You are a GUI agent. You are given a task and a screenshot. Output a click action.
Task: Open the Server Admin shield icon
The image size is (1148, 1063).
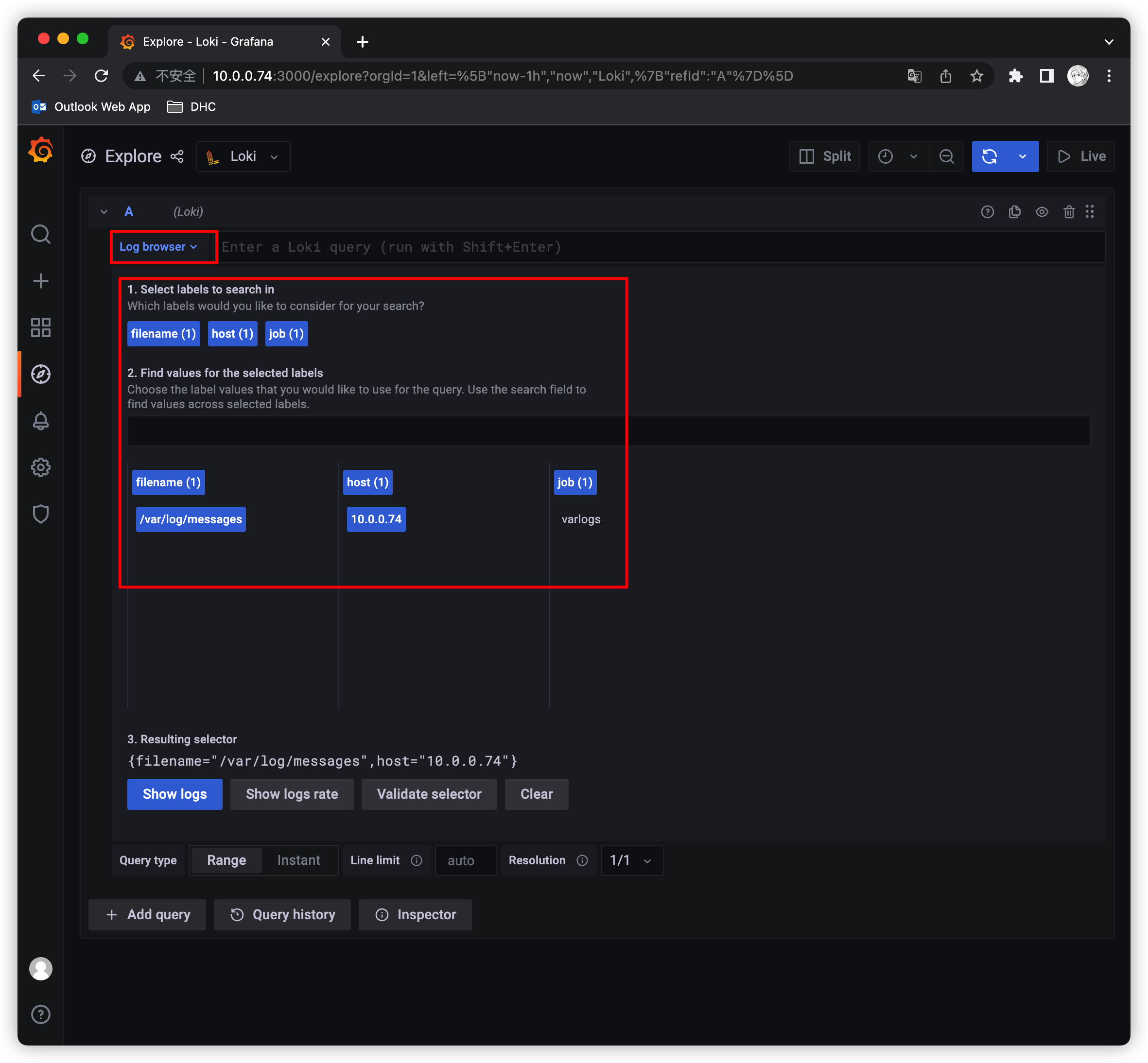coord(40,514)
